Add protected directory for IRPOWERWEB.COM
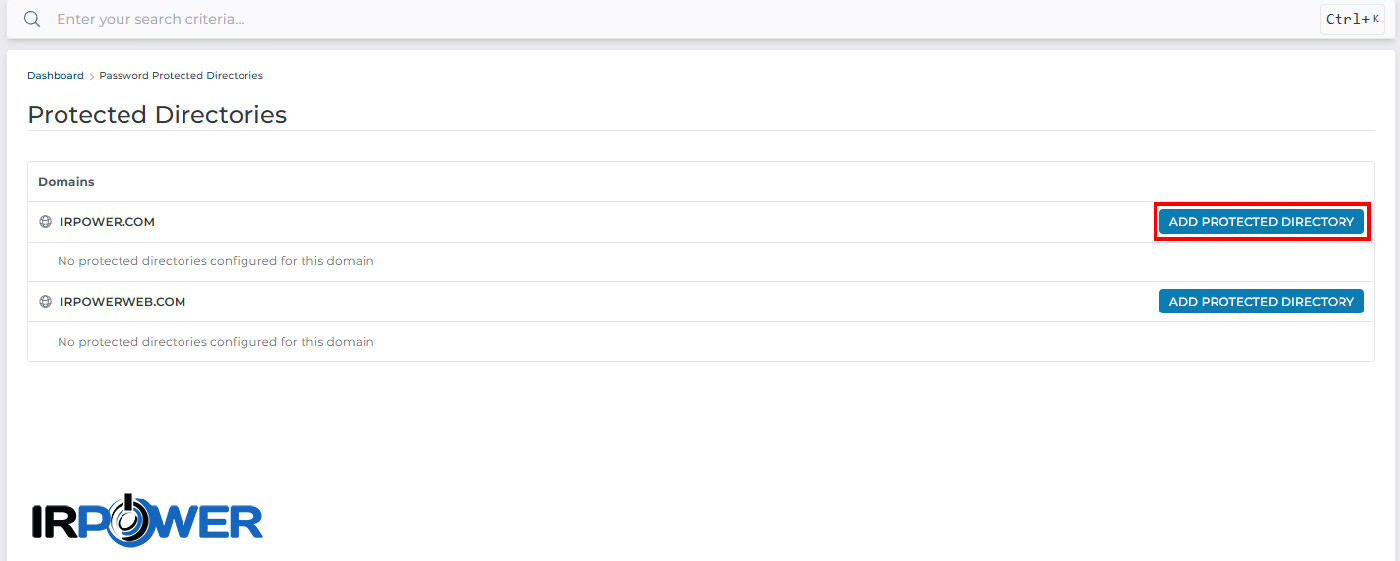 click(1261, 302)
